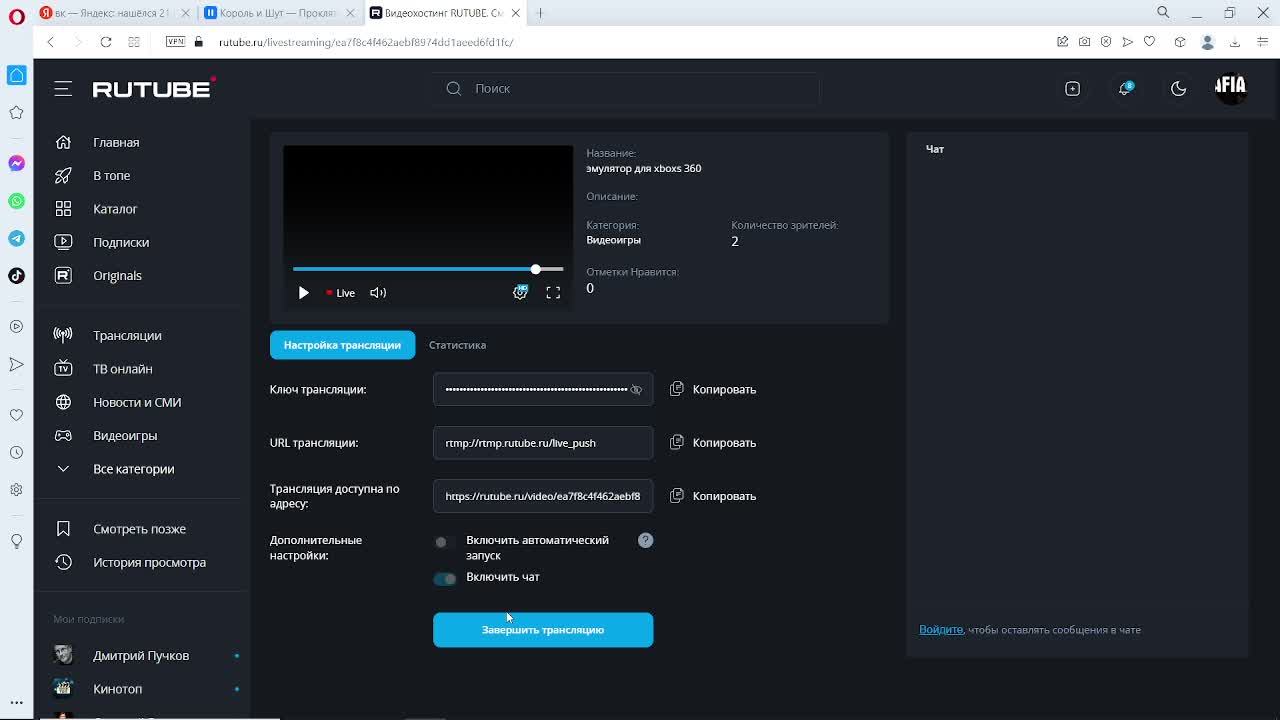1280x720 pixels.
Task: Enter fullscreen in the video player
Action: pyautogui.click(x=553, y=292)
